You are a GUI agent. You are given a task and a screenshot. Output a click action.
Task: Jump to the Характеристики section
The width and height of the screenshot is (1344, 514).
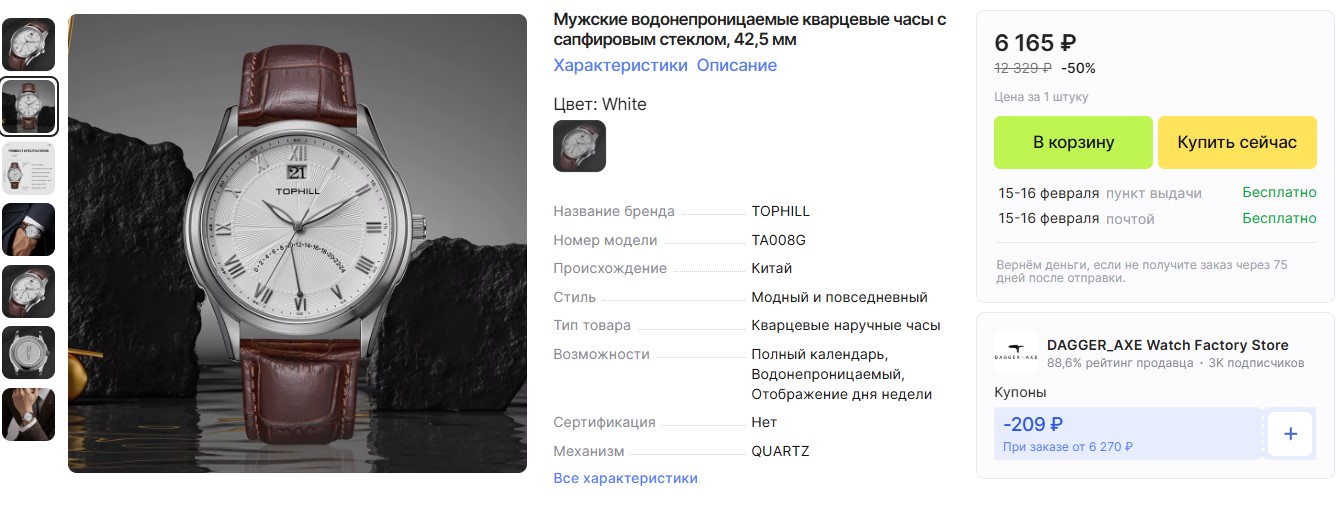[x=620, y=65]
